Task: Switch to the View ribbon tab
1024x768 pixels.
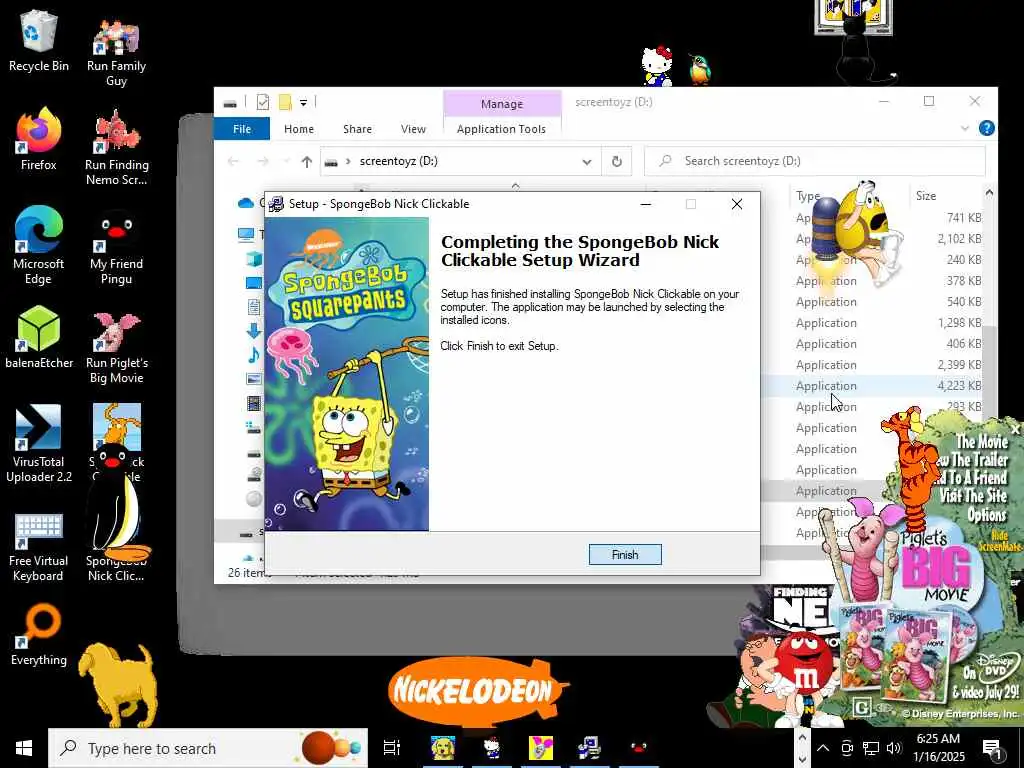Action: pyautogui.click(x=413, y=129)
